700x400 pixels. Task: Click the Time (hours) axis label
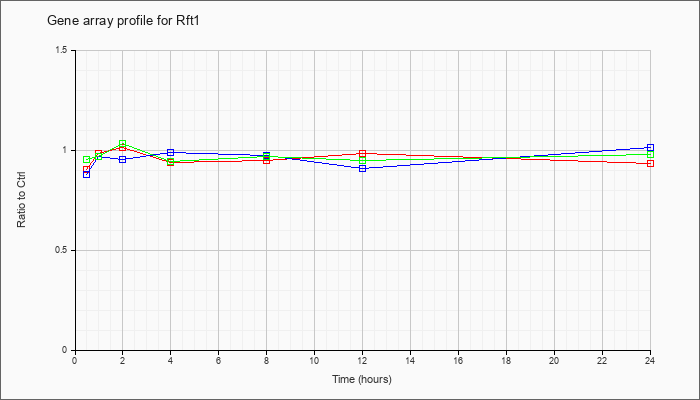(362, 379)
